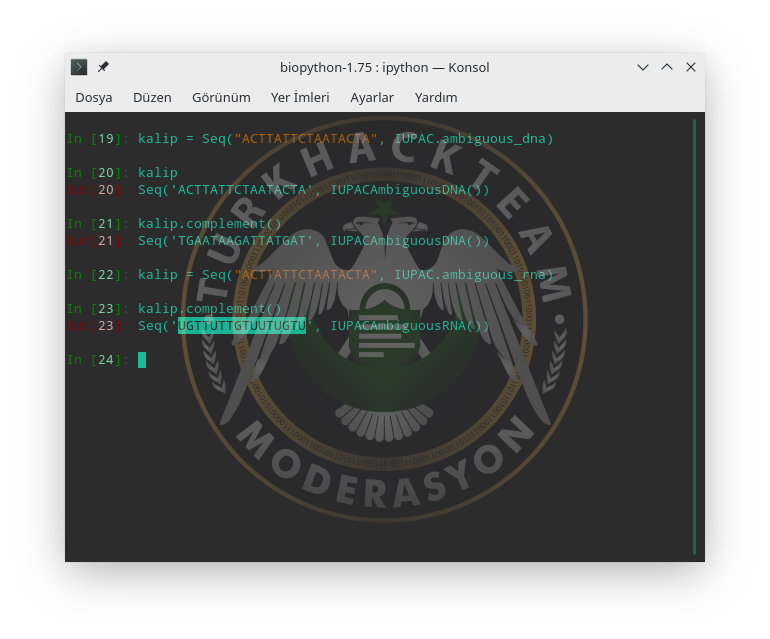Viewport: 770px width, 639px height.
Task: Open the Yardım menu
Action: (x=436, y=98)
